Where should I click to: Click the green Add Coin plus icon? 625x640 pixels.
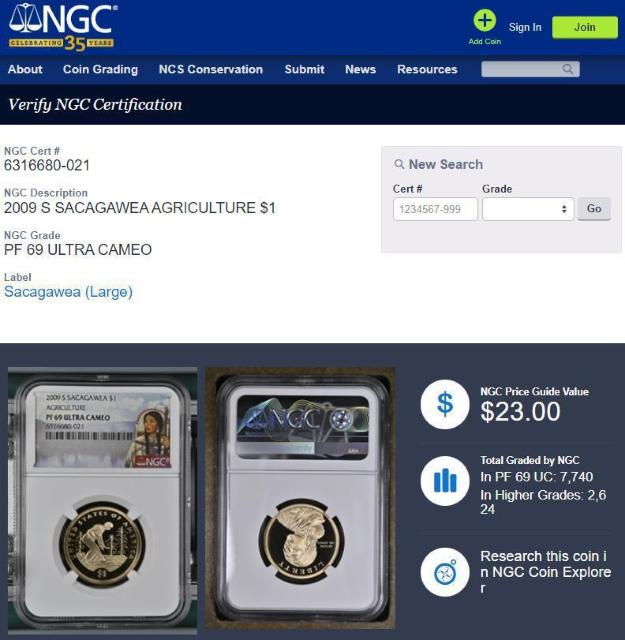click(x=485, y=20)
